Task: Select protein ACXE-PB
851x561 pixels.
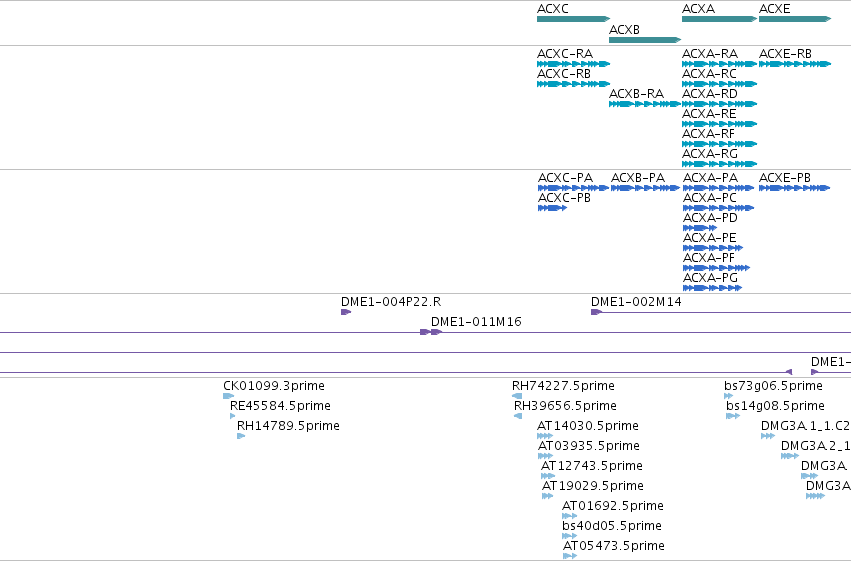Action: [795, 188]
